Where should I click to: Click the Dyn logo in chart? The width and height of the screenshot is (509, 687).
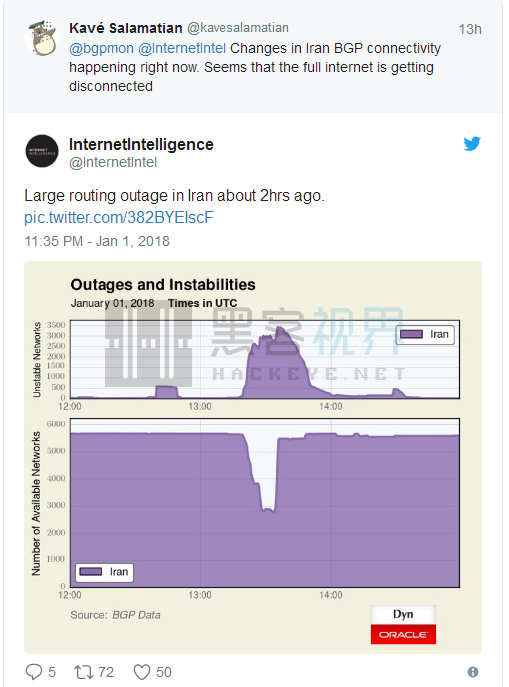403,615
